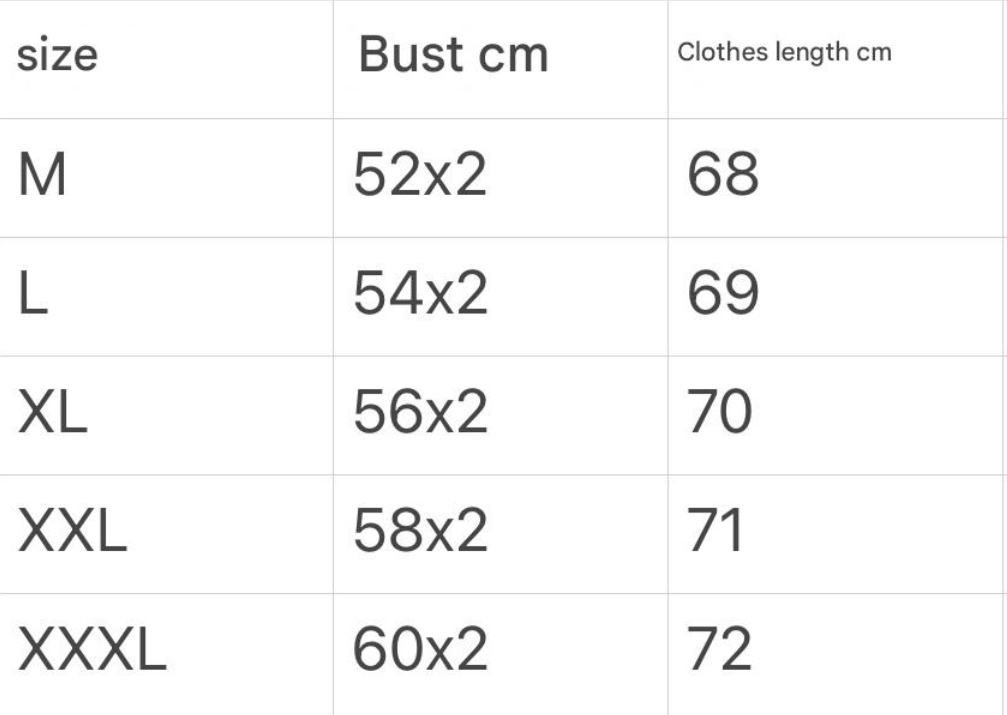The image size is (1007, 715).
Task: Select the clothes length value 71
Action: point(716,533)
